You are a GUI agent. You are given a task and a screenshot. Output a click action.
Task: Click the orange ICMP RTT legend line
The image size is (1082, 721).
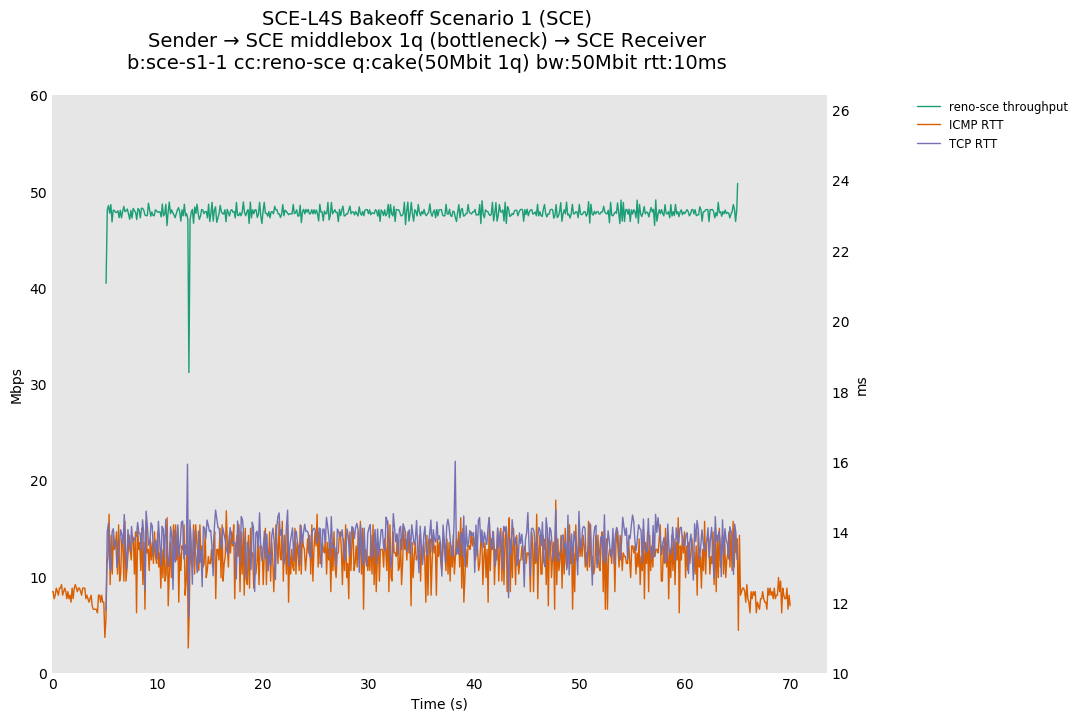click(x=929, y=125)
